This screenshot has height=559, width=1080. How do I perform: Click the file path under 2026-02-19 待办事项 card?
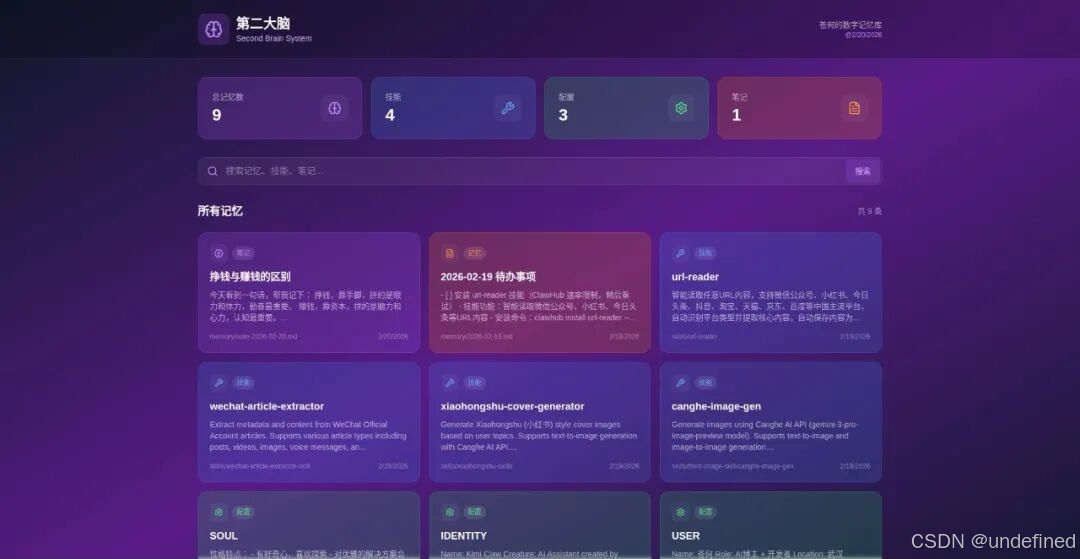[477, 337]
